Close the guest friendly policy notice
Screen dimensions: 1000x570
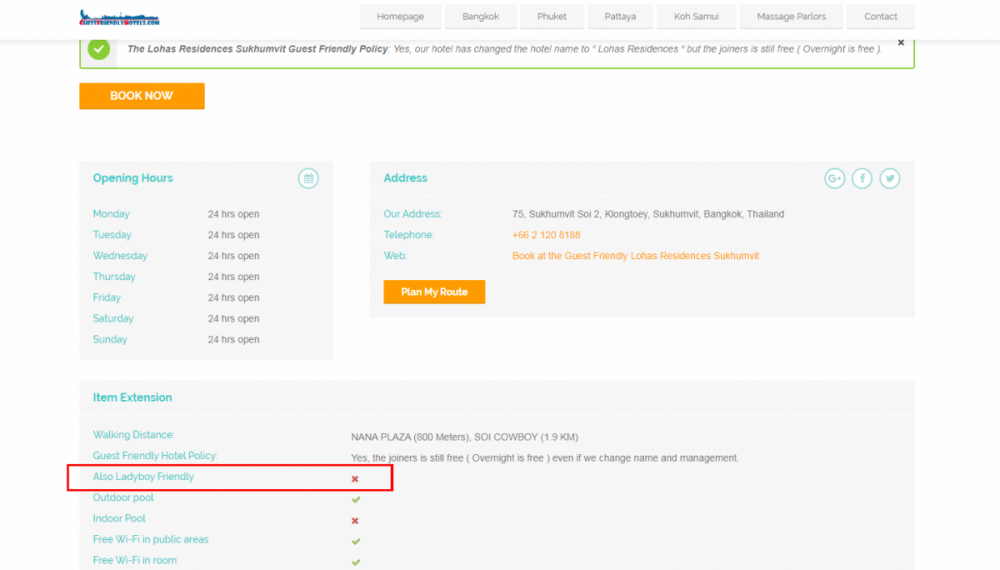901,43
